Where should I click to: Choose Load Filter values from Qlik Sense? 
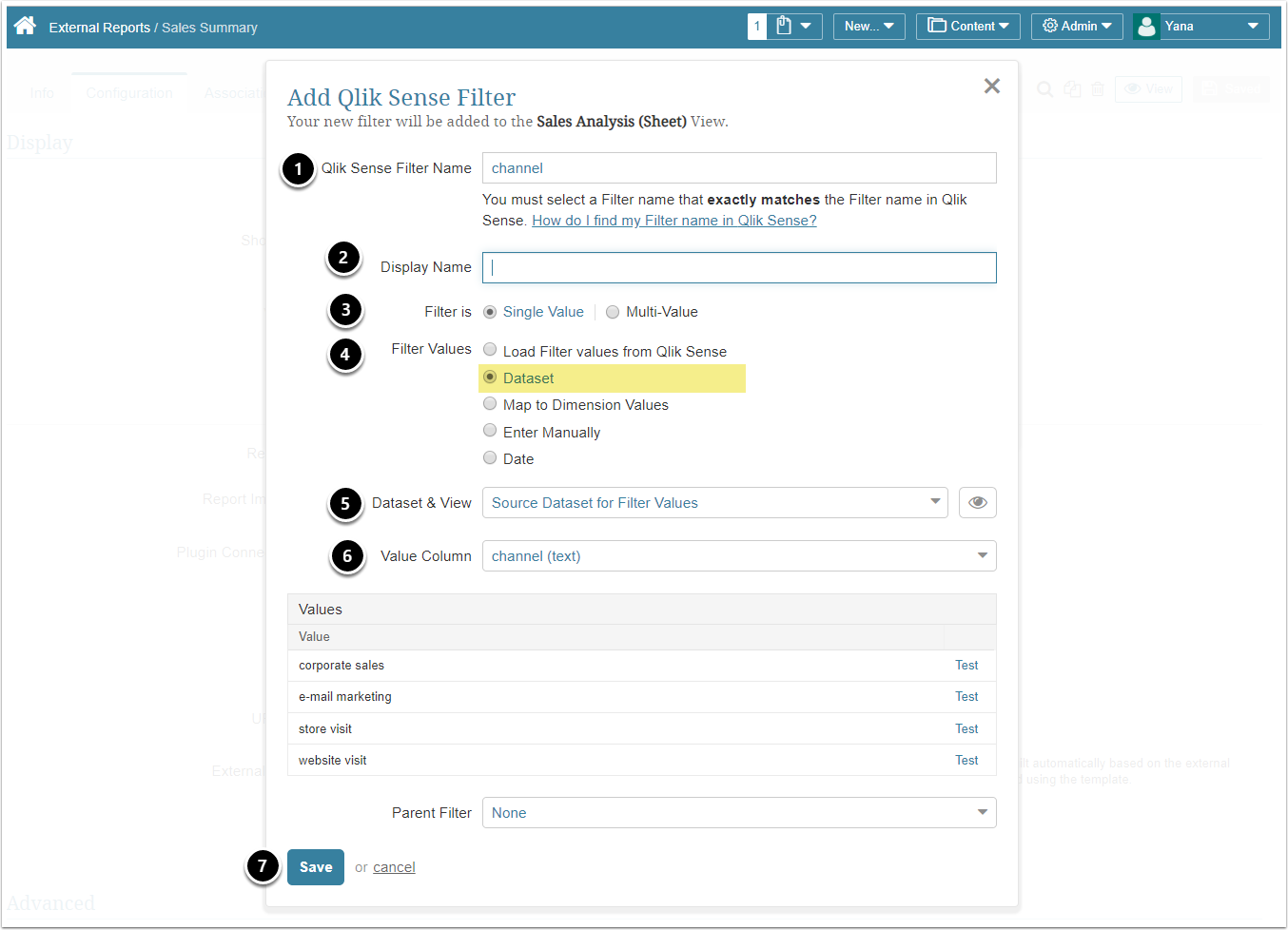(490, 350)
